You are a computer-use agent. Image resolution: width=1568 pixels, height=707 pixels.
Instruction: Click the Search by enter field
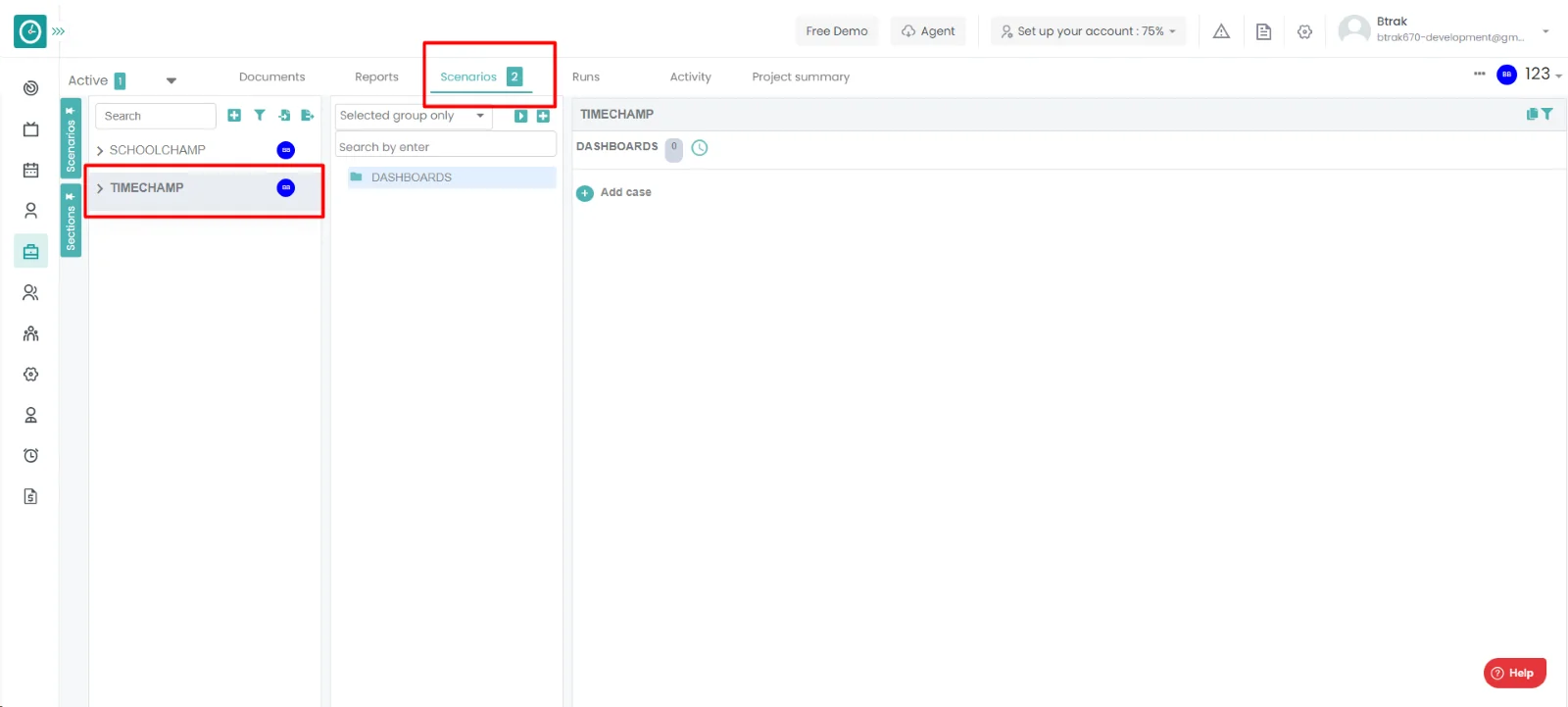tap(445, 147)
